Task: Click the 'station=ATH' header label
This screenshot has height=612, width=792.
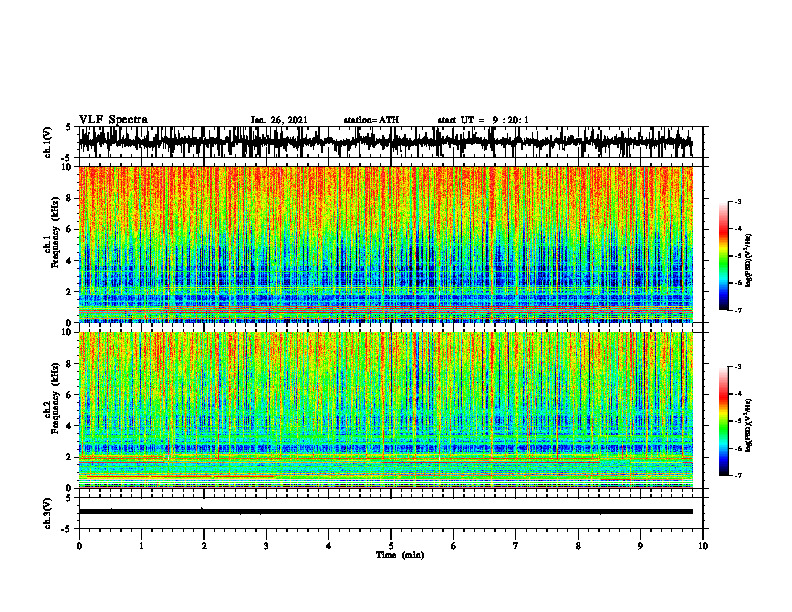Action: pos(371,120)
